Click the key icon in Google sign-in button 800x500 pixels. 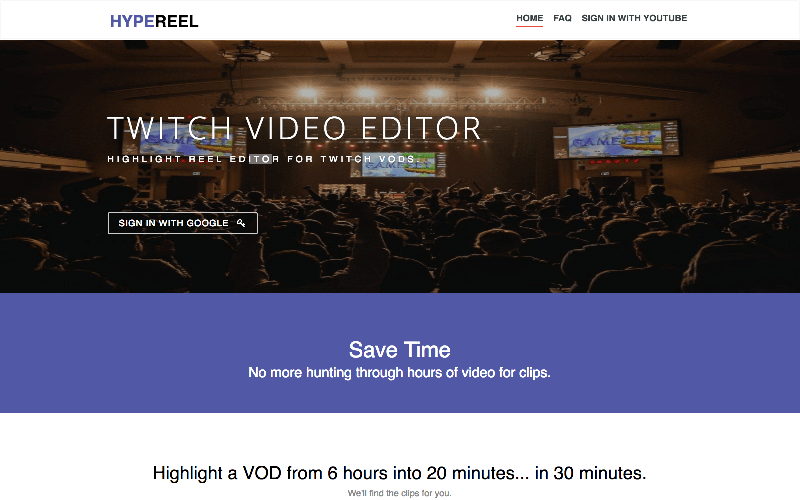(x=241, y=223)
